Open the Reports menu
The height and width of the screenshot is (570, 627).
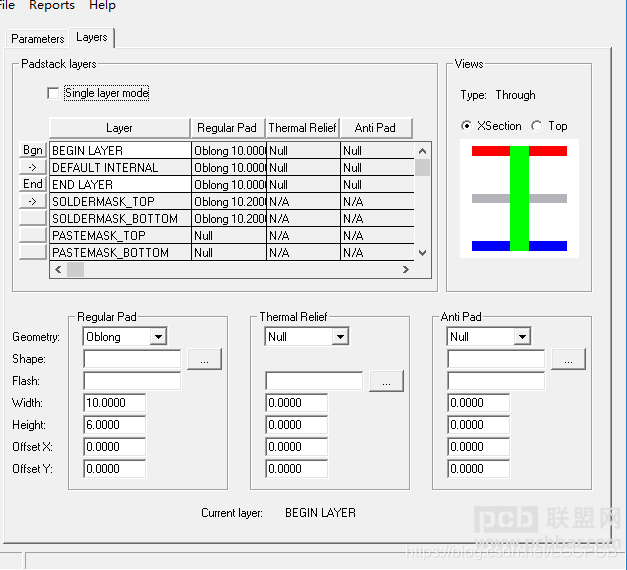click(52, 6)
